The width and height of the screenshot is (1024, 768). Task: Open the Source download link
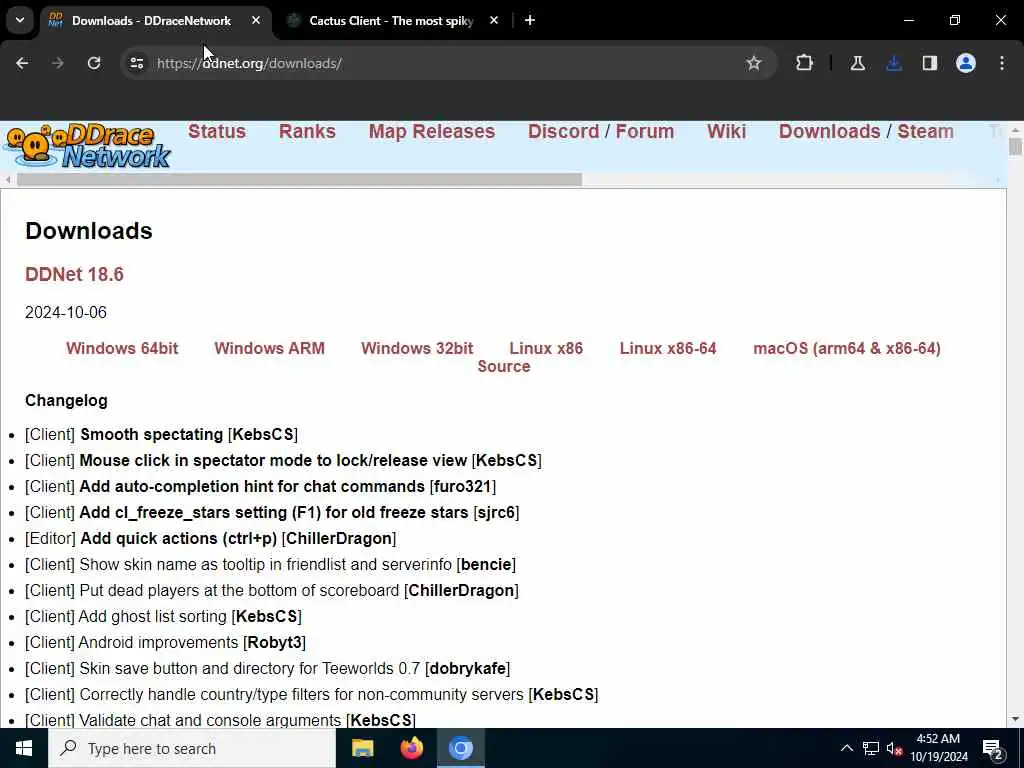point(504,366)
